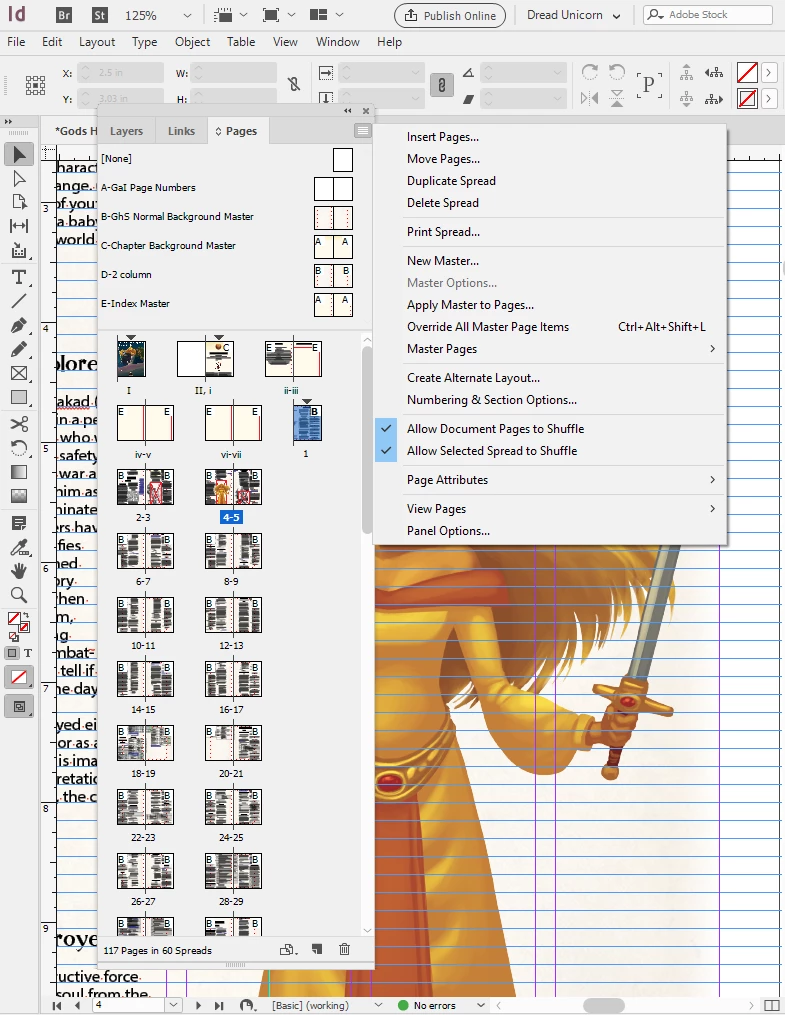The height and width of the screenshot is (1015, 785).
Task: Click the Apply None color swatch
Action: pos(19,678)
